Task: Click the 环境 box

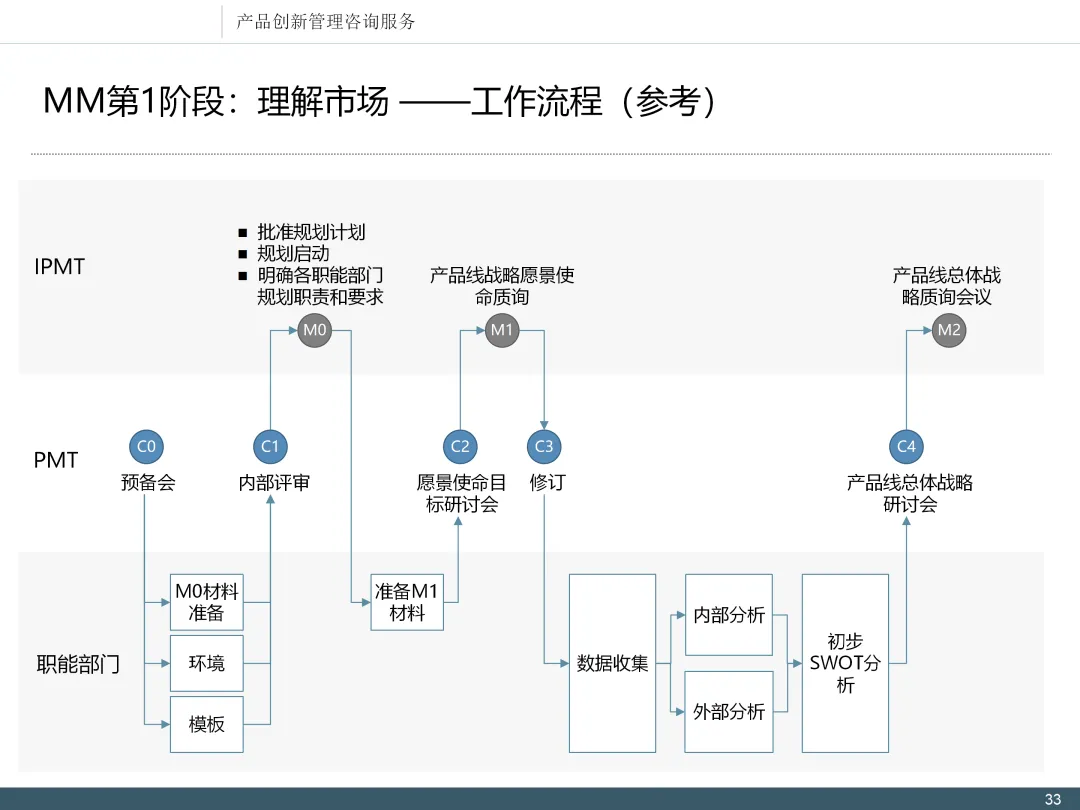Action: click(207, 663)
